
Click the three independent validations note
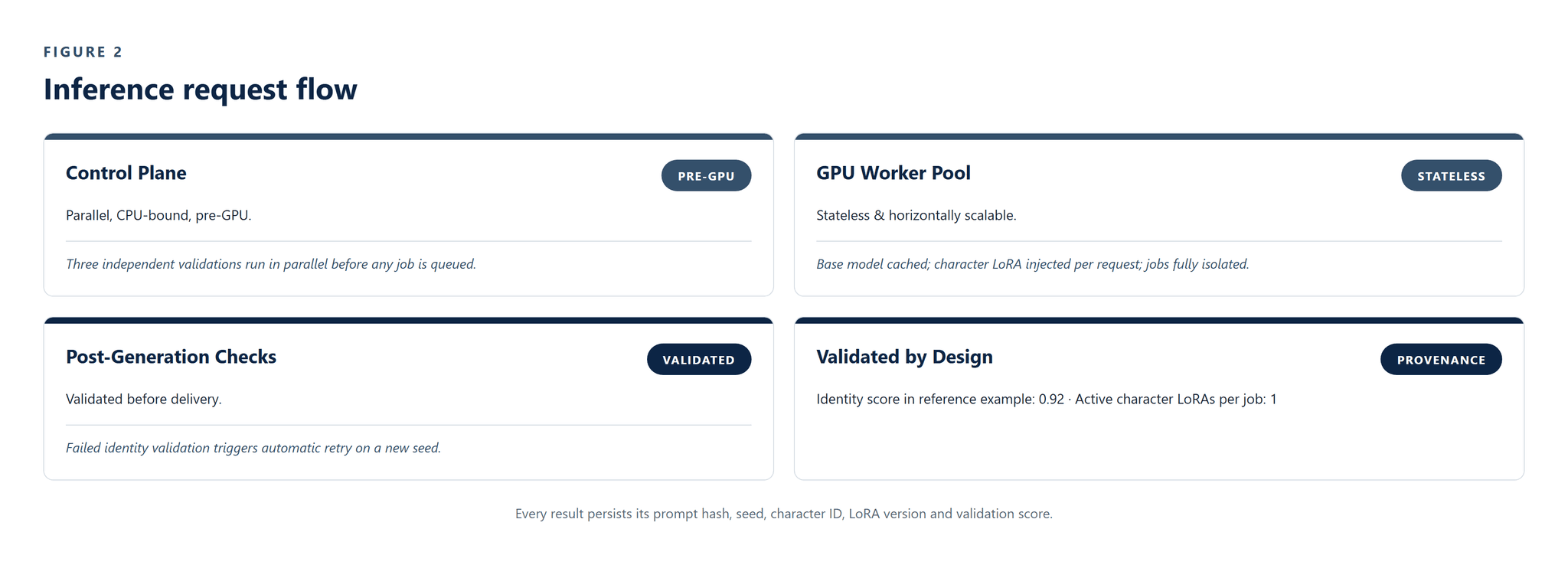click(271, 264)
